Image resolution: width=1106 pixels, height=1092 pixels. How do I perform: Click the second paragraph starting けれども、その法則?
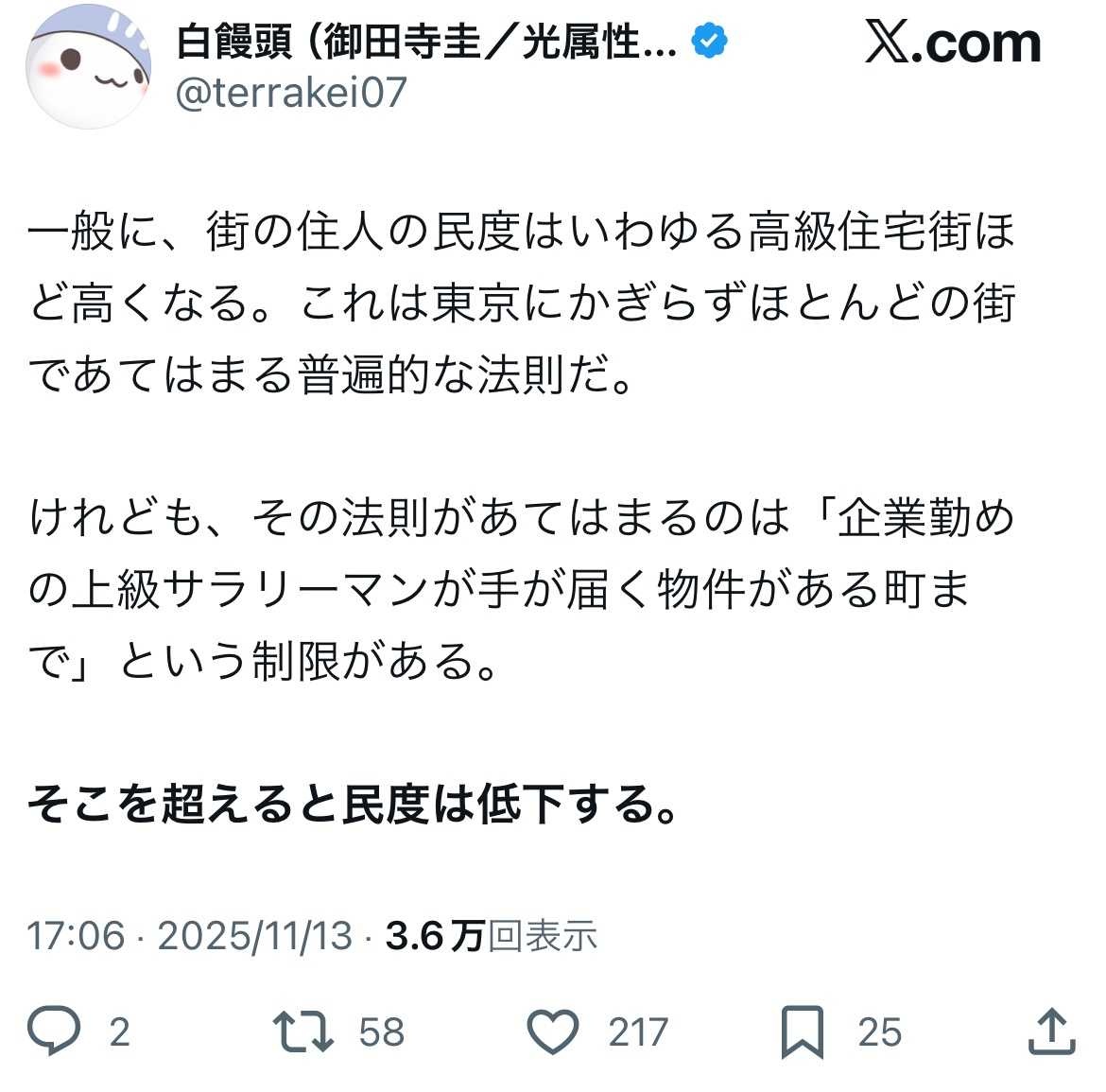click(522, 588)
